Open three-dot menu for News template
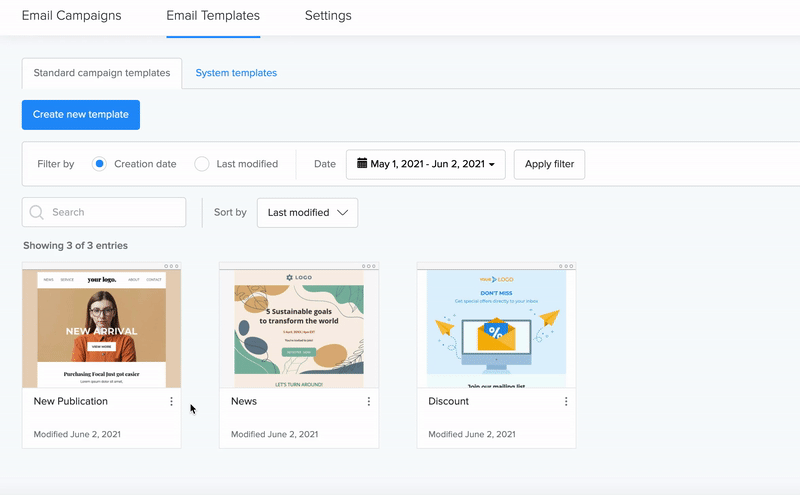The image size is (800, 495). [368, 402]
